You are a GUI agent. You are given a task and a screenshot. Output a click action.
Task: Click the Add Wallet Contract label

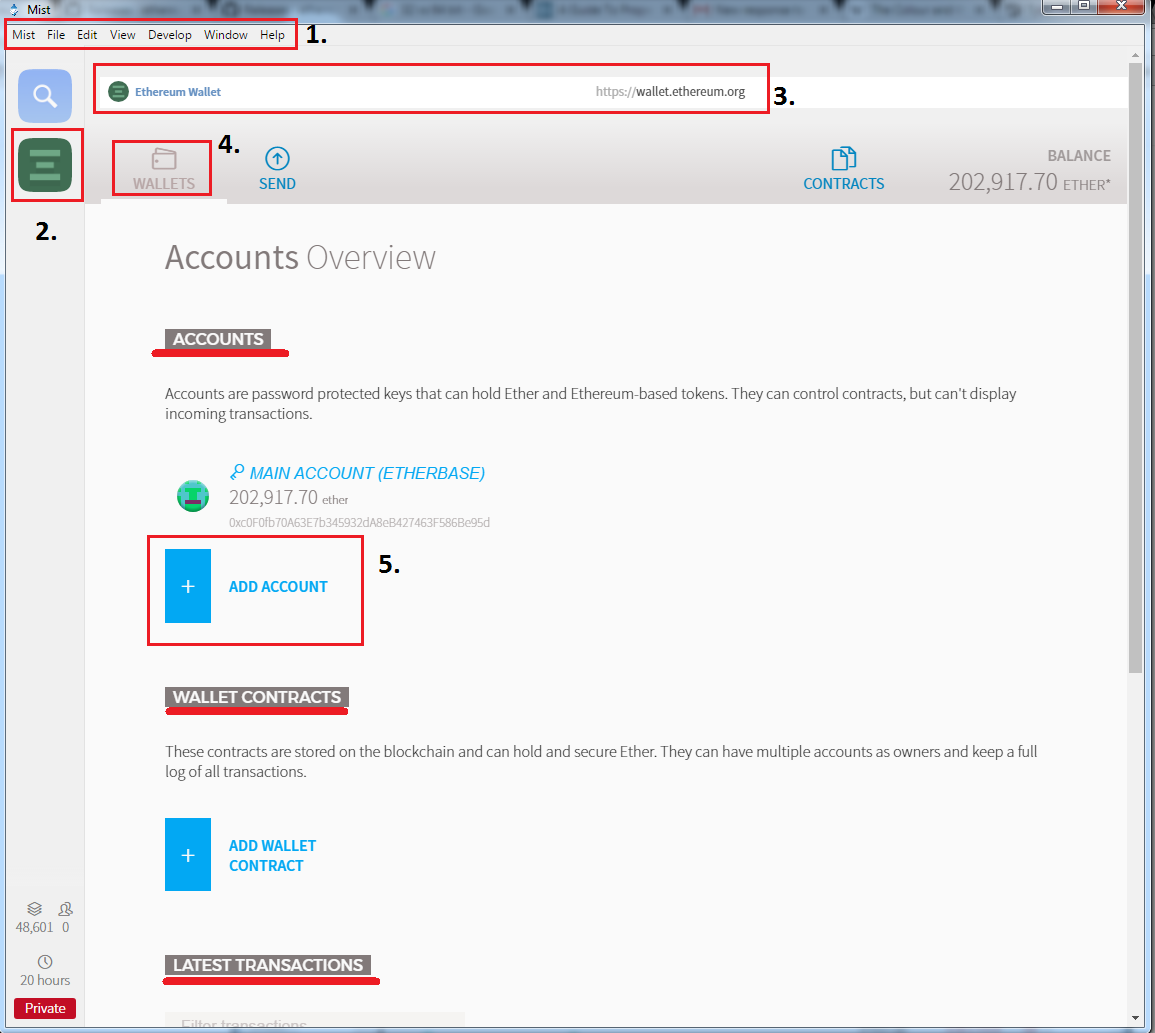pos(273,855)
